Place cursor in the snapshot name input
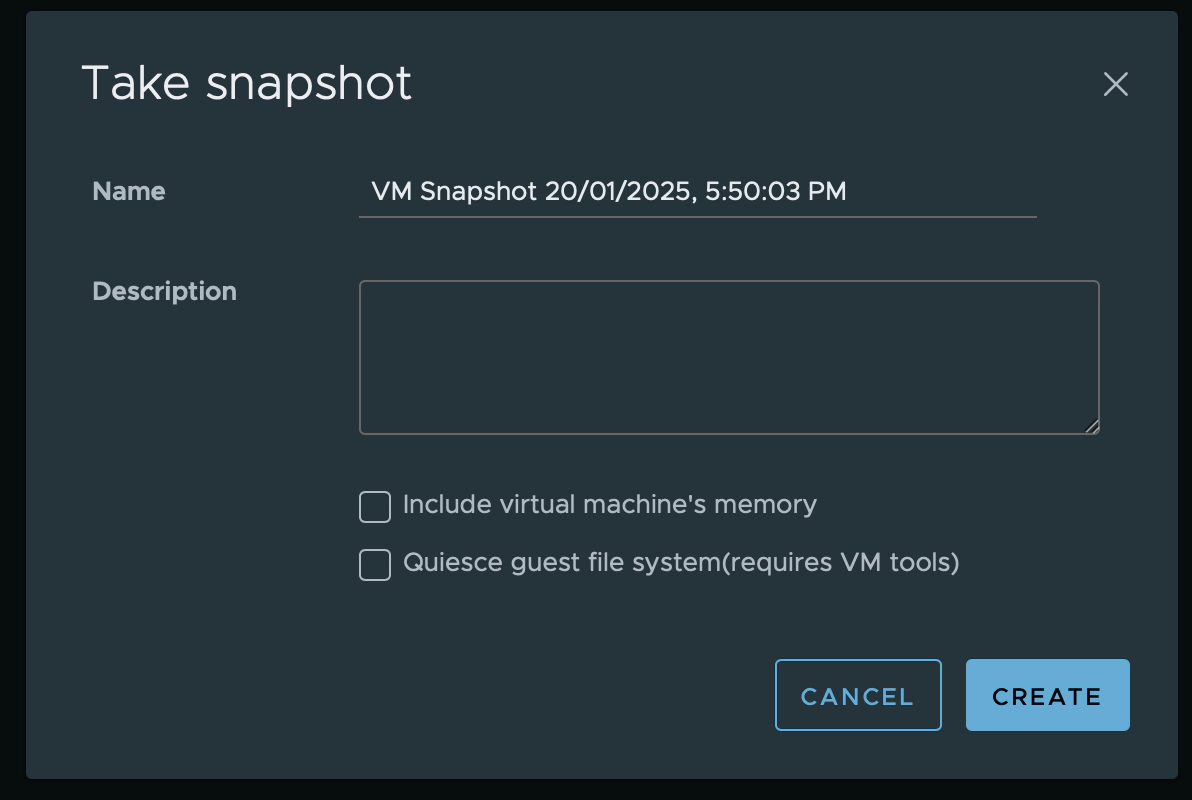The width and height of the screenshot is (1192, 800). tap(697, 192)
